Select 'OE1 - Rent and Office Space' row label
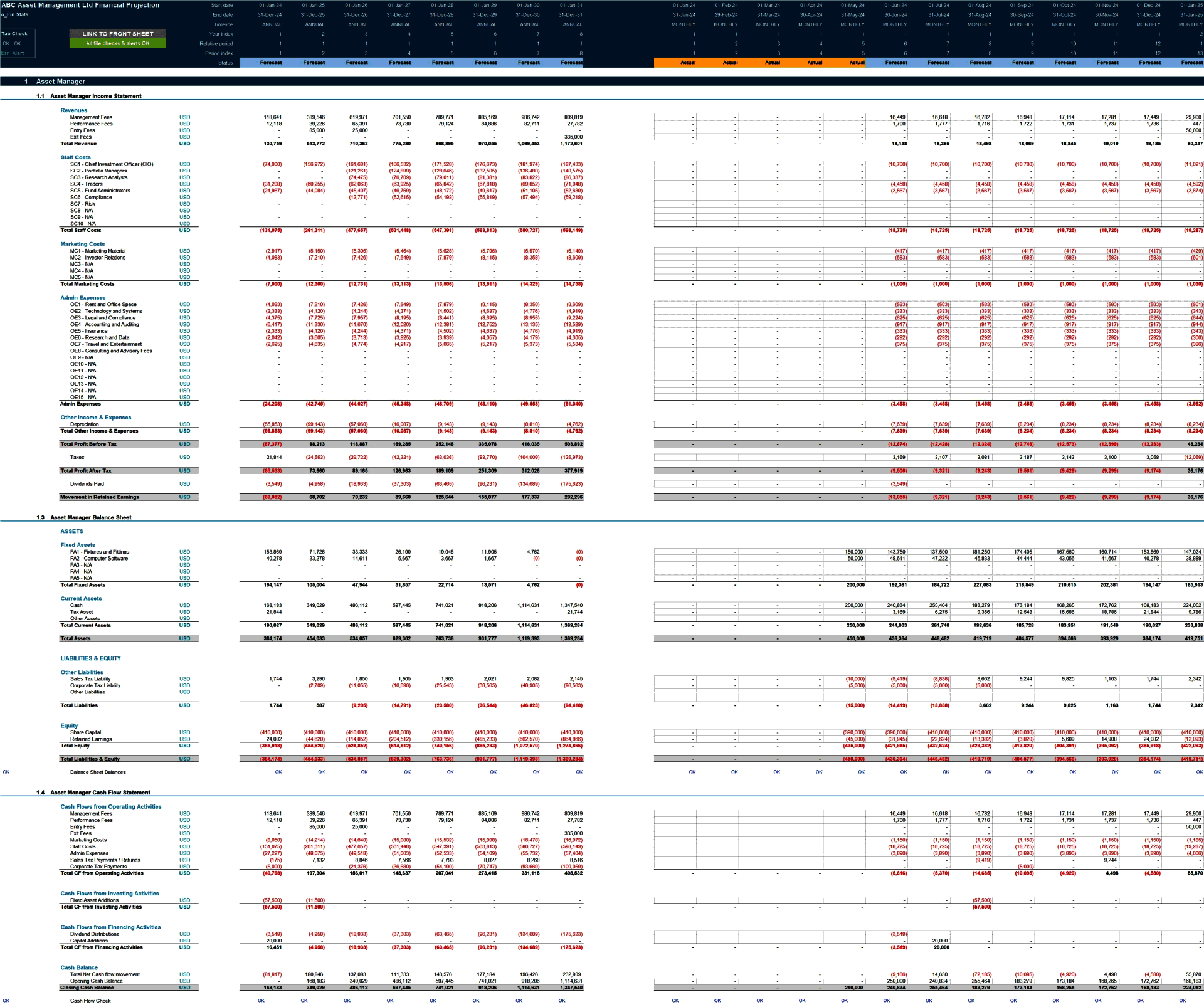The width and height of the screenshot is (1204, 1007). (x=103, y=305)
